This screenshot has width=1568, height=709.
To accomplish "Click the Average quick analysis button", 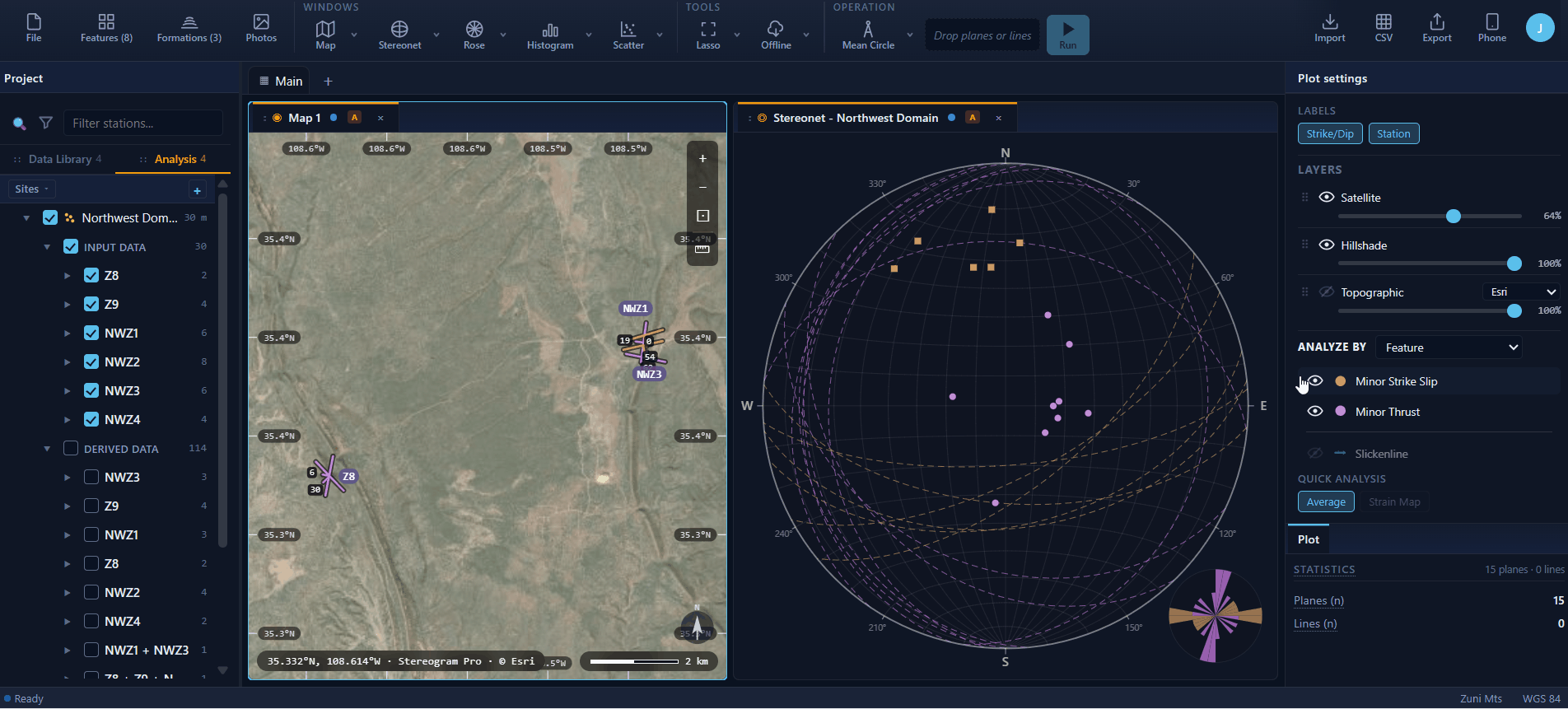I will [x=1326, y=501].
